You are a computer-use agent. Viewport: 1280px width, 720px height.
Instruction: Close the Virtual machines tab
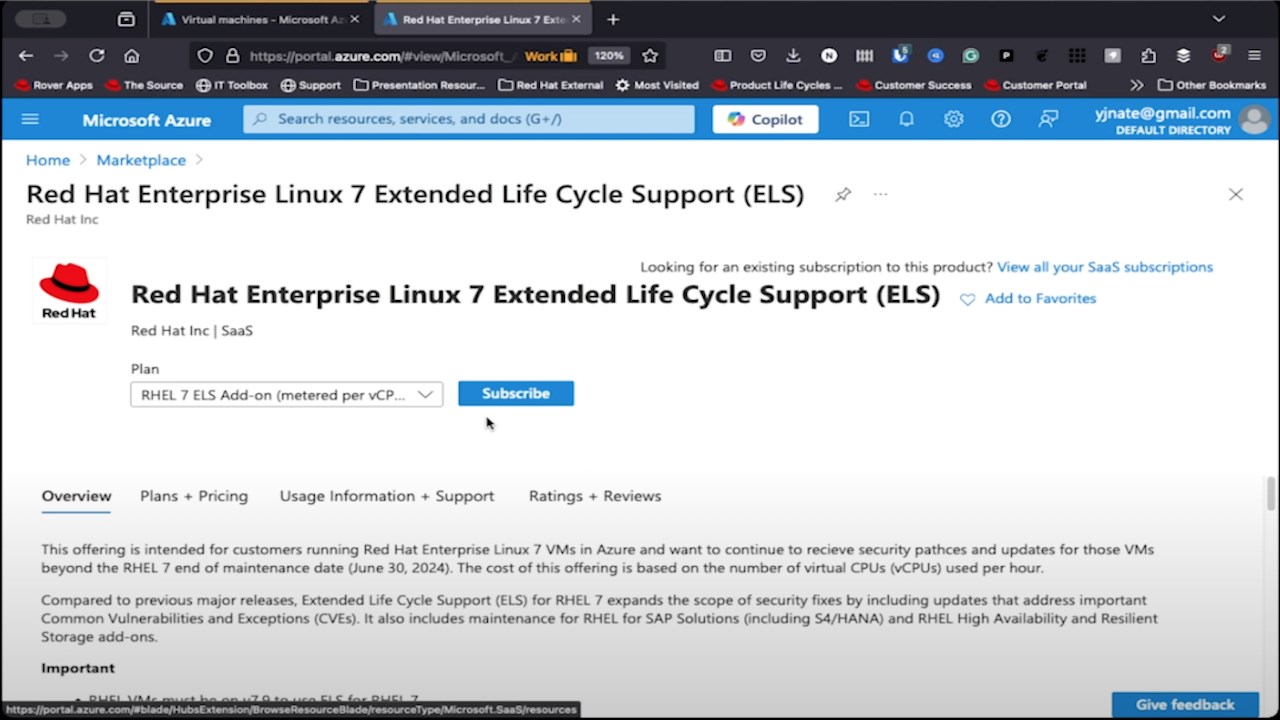pos(354,19)
